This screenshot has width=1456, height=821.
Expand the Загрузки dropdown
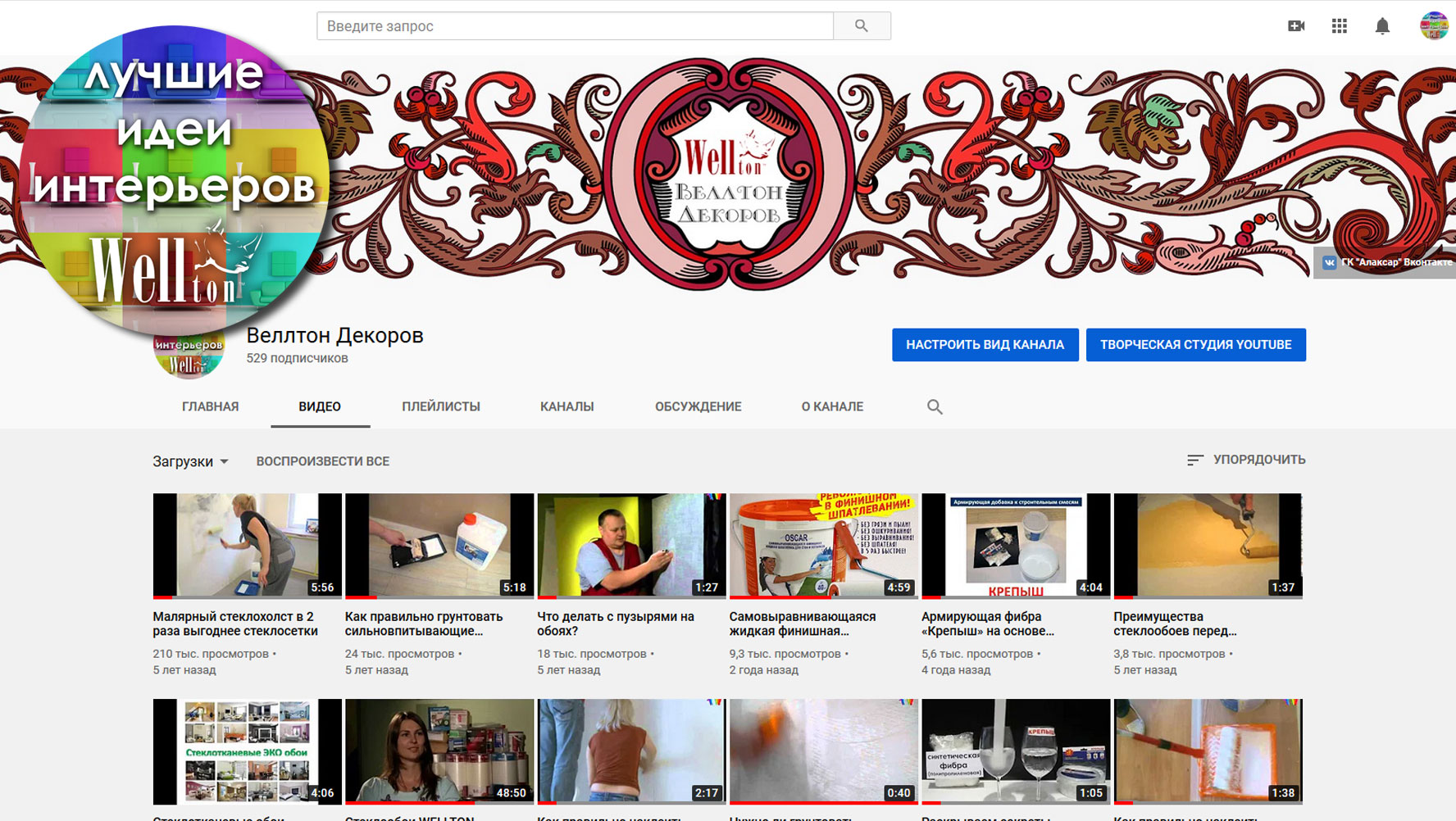[190, 461]
